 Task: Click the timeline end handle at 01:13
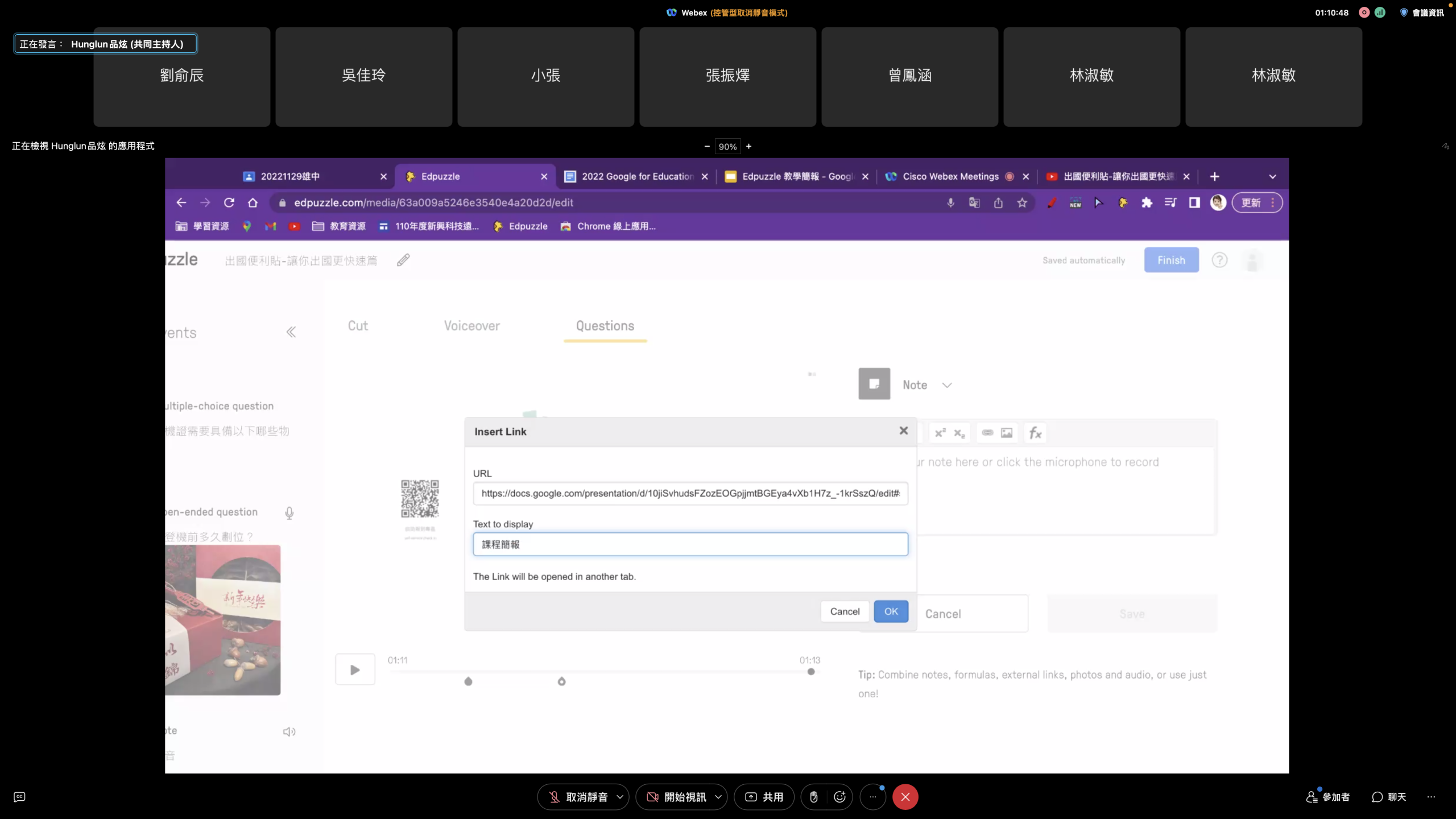pos(811,672)
